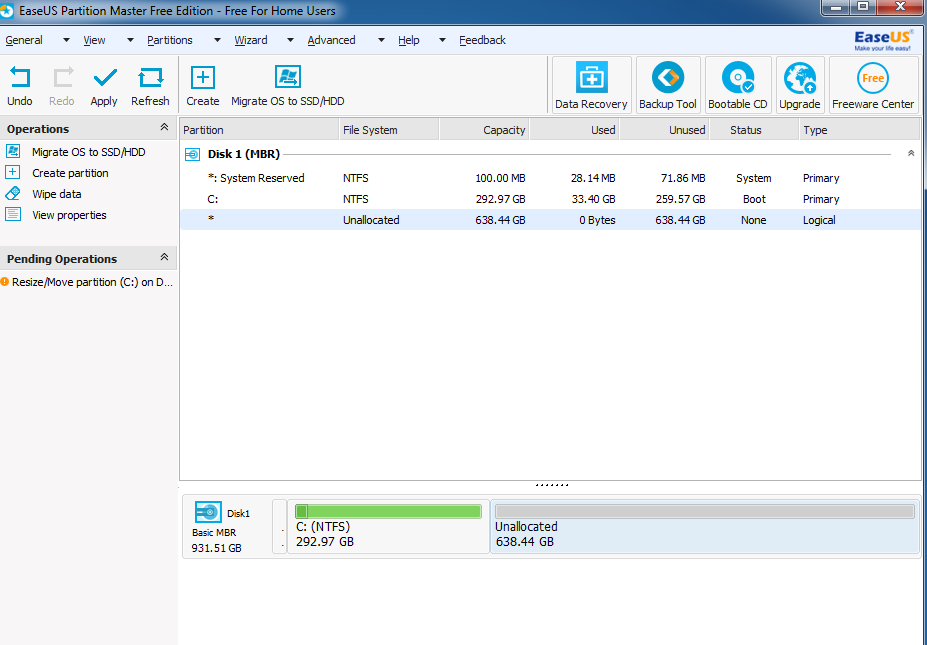Click the Redo toolbar icon

(63, 77)
